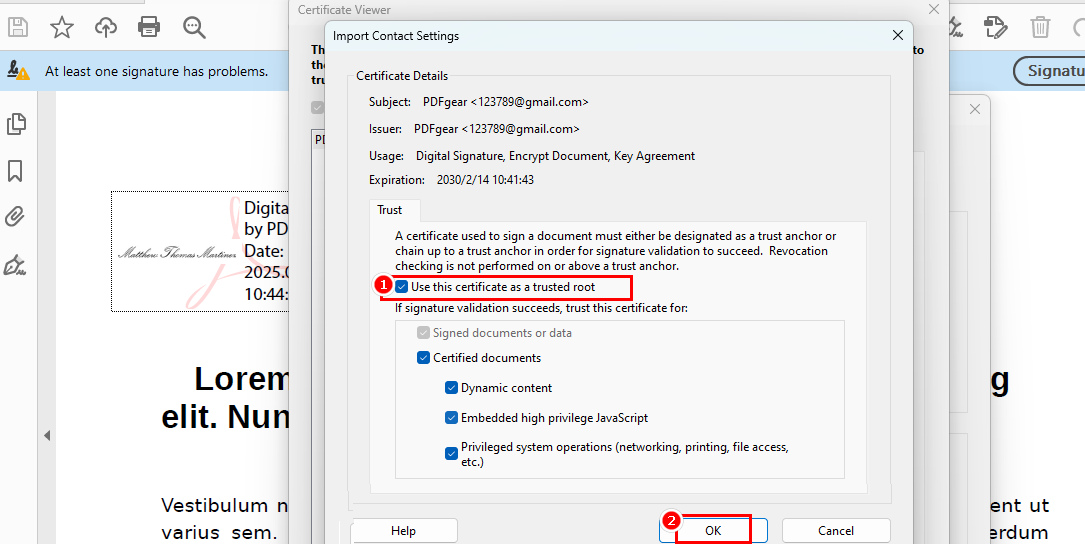
Task: Open the signatures panel in left sidebar
Action: click(15, 265)
